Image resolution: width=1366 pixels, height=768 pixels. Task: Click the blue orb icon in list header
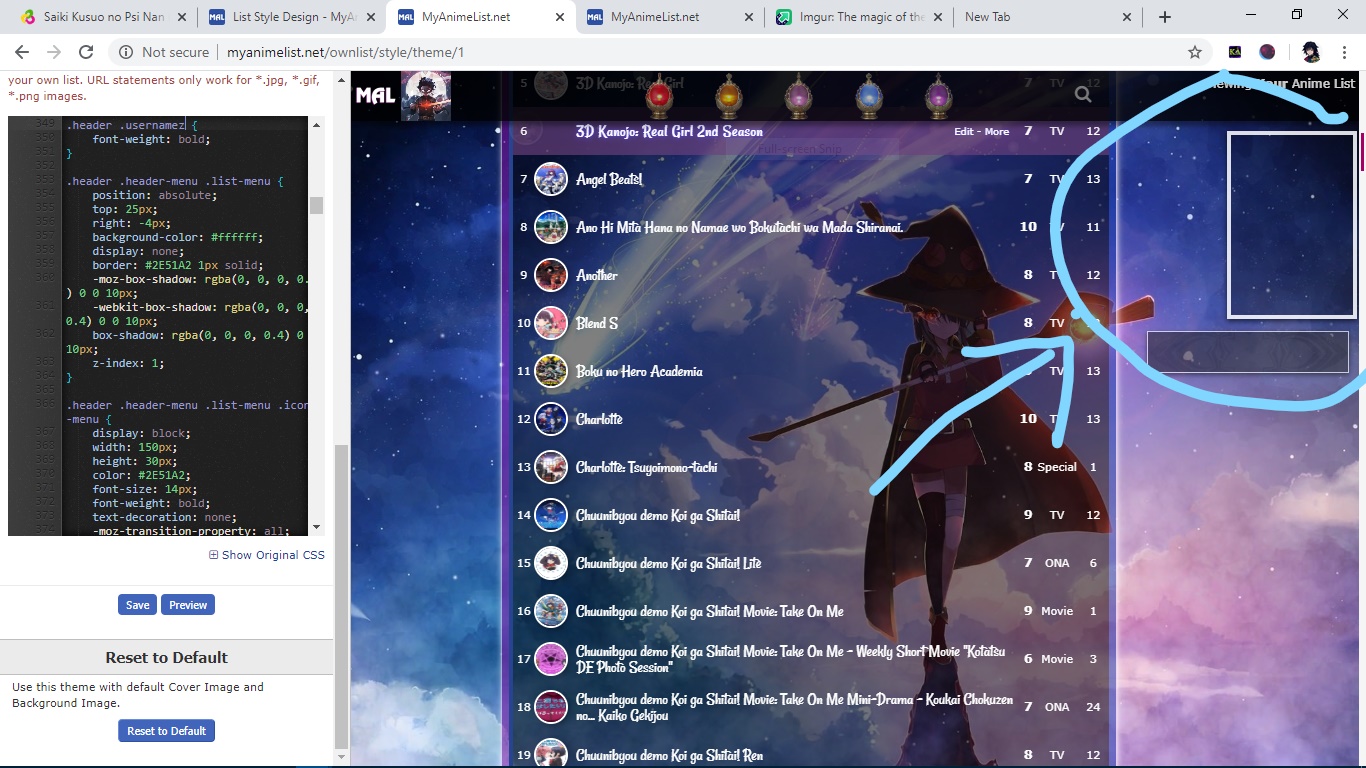pyautogui.click(x=869, y=98)
